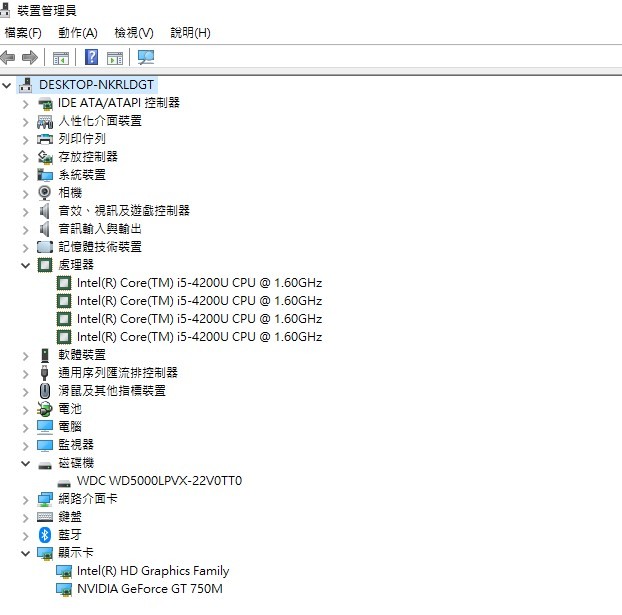
Task: Click the 列印佇列 printer icon
Action: (45, 139)
